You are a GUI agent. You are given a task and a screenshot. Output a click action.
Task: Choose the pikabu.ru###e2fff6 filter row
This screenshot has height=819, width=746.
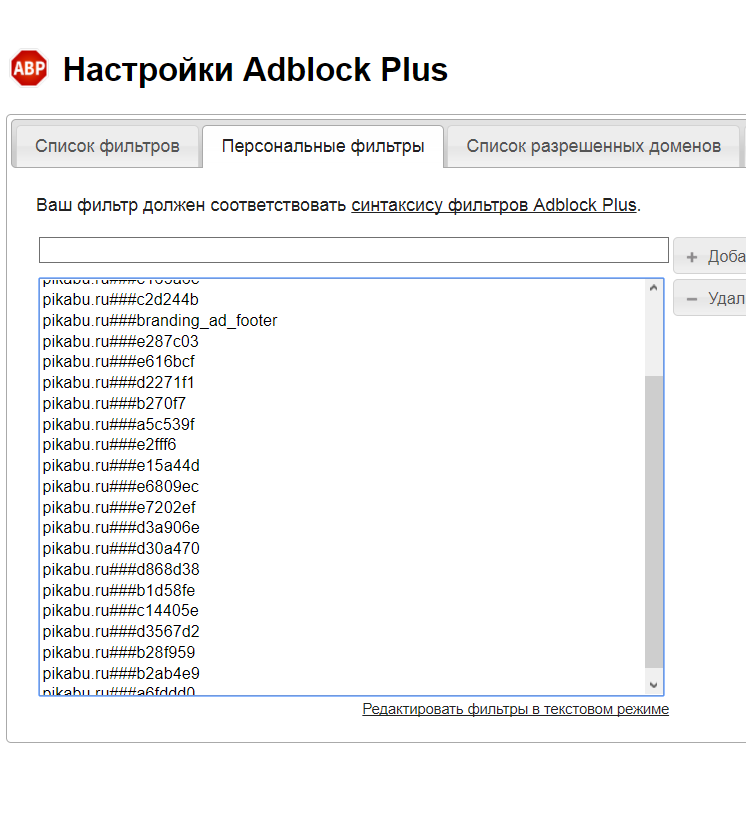point(109,444)
